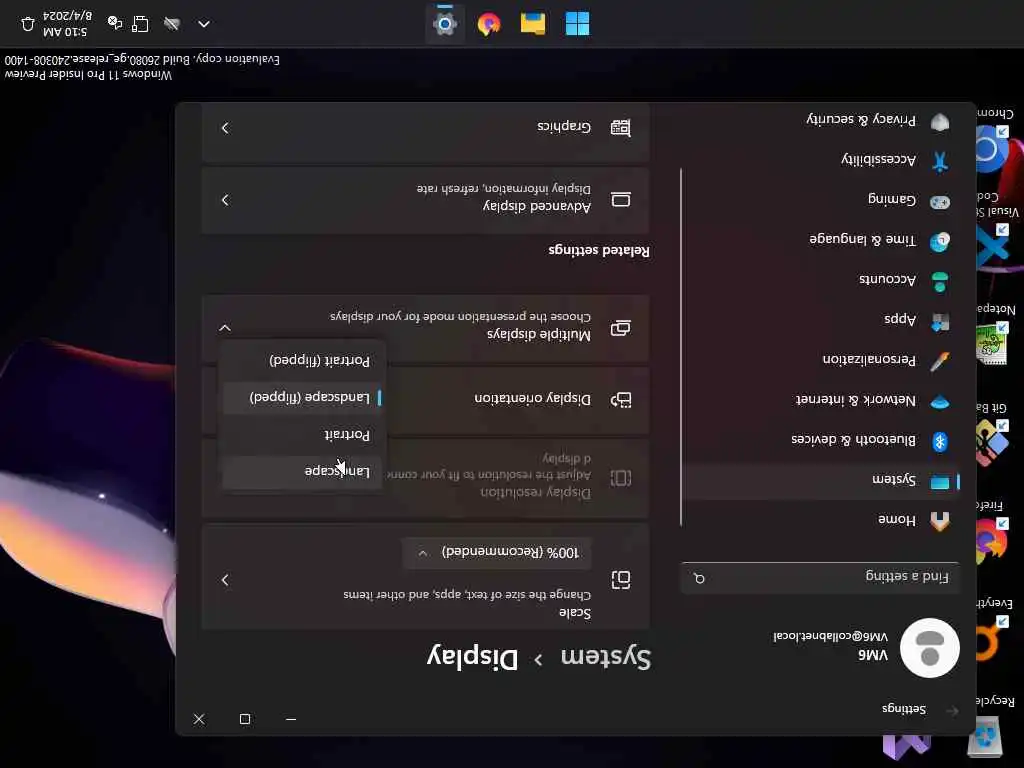Image resolution: width=1024 pixels, height=768 pixels.
Task: Open the VM6 account profile
Action: tap(866, 647)
